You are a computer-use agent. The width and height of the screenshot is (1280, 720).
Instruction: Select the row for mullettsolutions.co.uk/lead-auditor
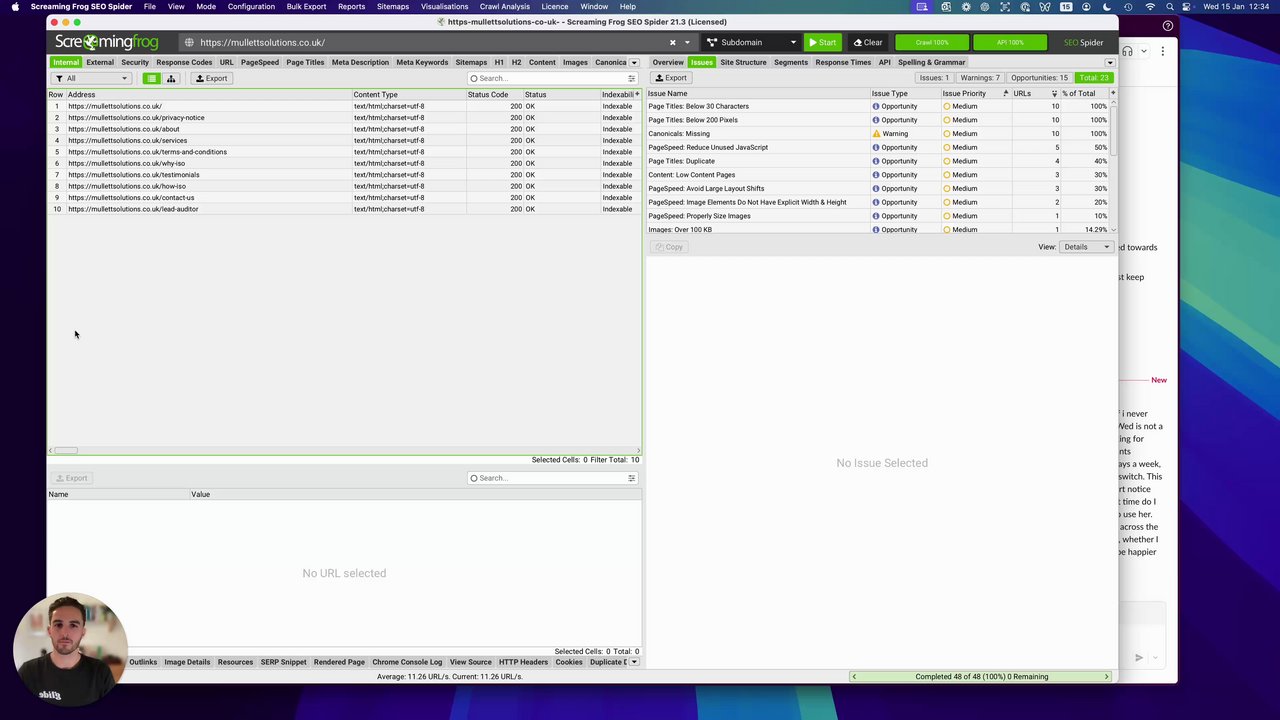tap(344, 209)
